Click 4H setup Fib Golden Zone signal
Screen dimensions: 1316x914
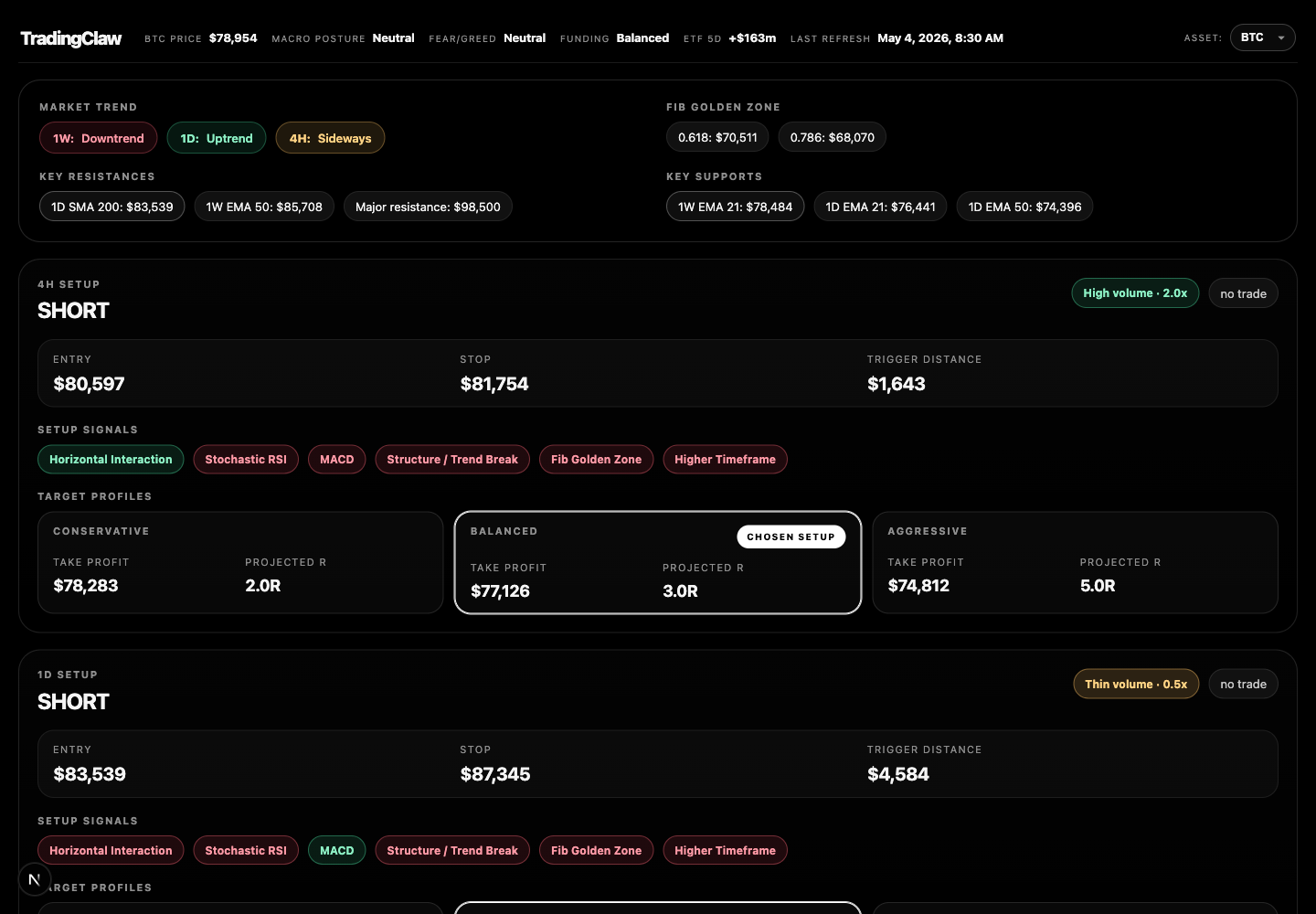tap(596, 459)
